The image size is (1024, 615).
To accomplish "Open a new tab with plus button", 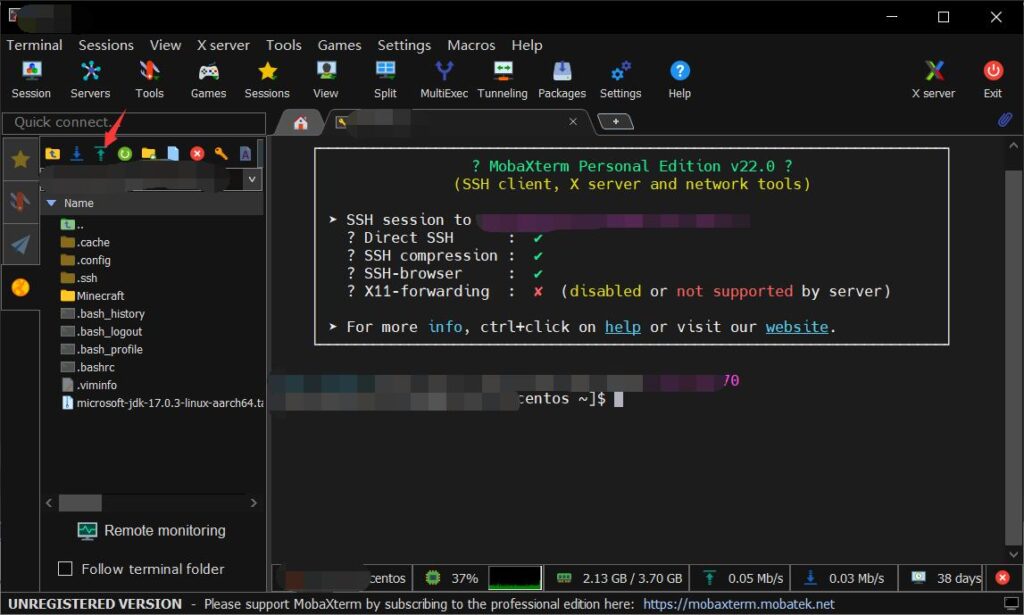I will tap(615, 121).
